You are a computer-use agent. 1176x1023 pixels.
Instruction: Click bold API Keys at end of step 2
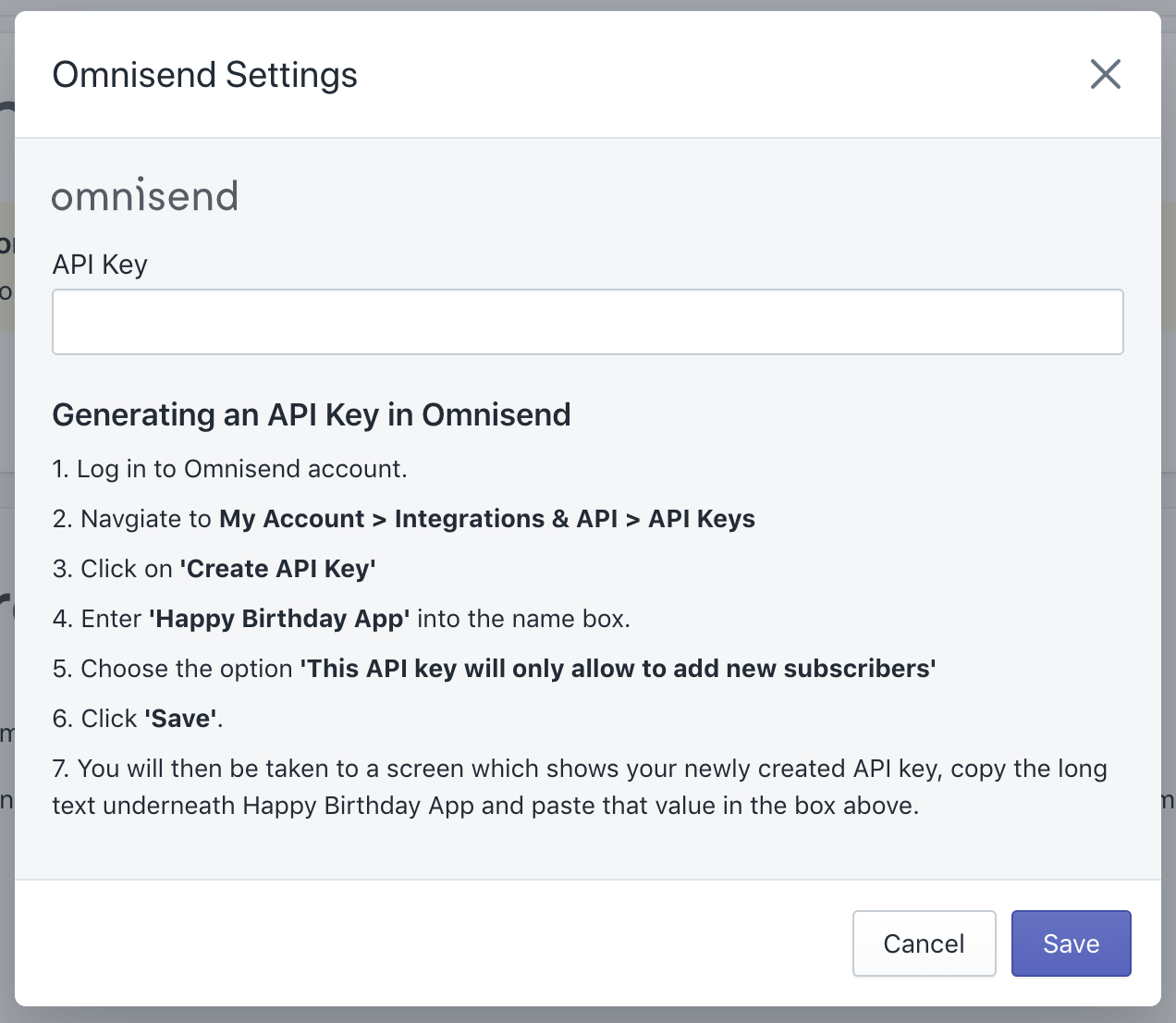tap(702, 519)
